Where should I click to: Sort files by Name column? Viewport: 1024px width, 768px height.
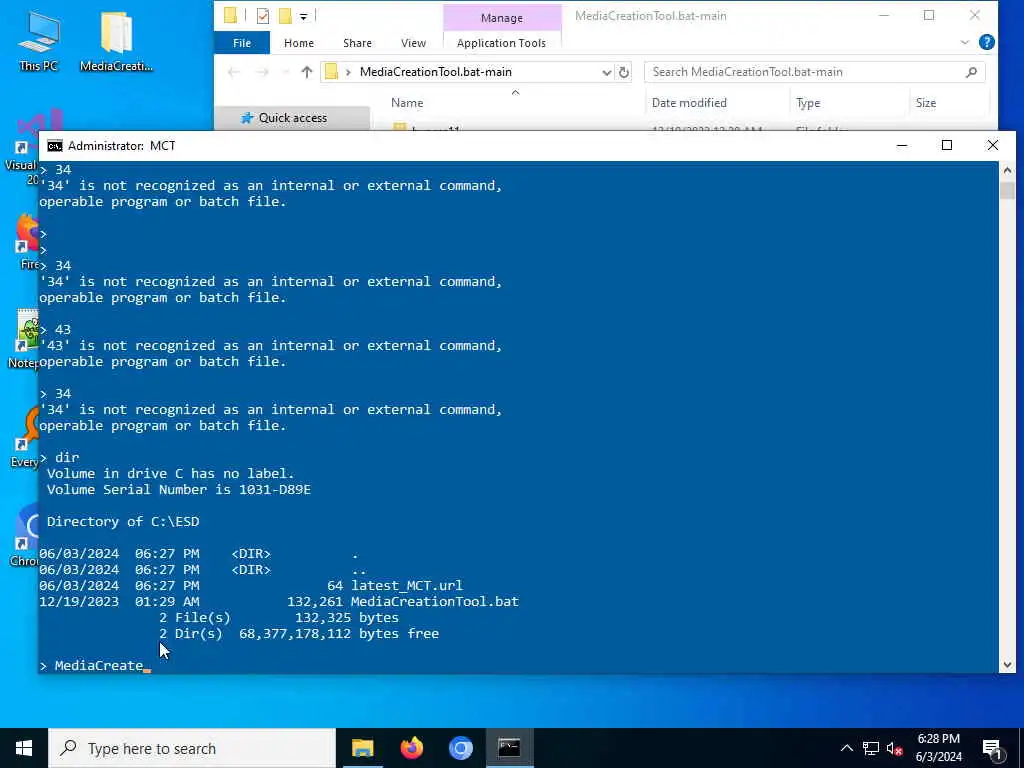click(x=407, y=103)
